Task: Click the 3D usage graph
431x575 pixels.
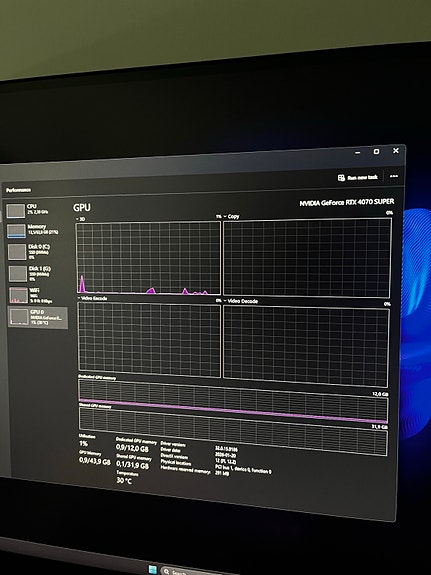Action: (148, 257)
